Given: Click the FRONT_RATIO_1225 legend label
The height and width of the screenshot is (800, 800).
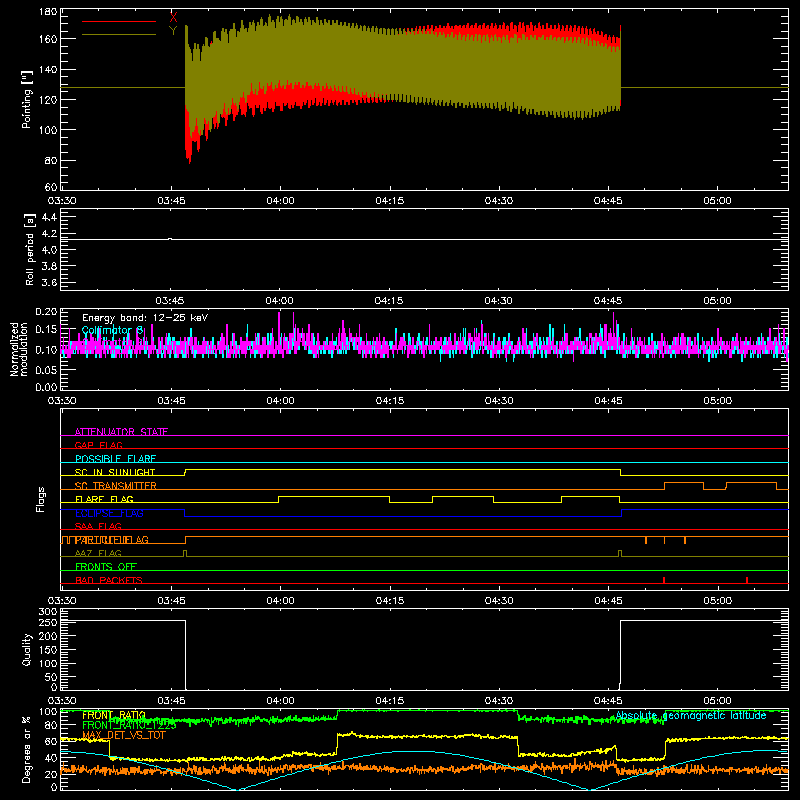Looking at the screenshot, I should (129, 725).
